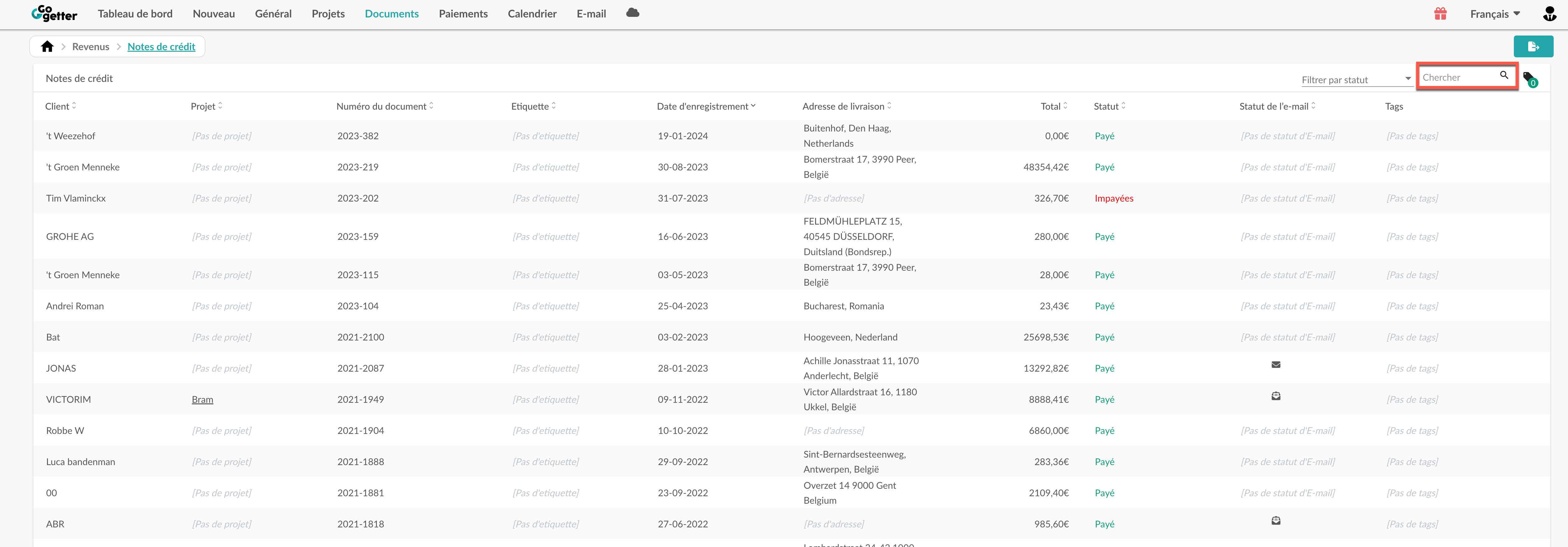Select the JONAS client cell
This screenshot has width=1568, height=547.
tap(61, 368)
